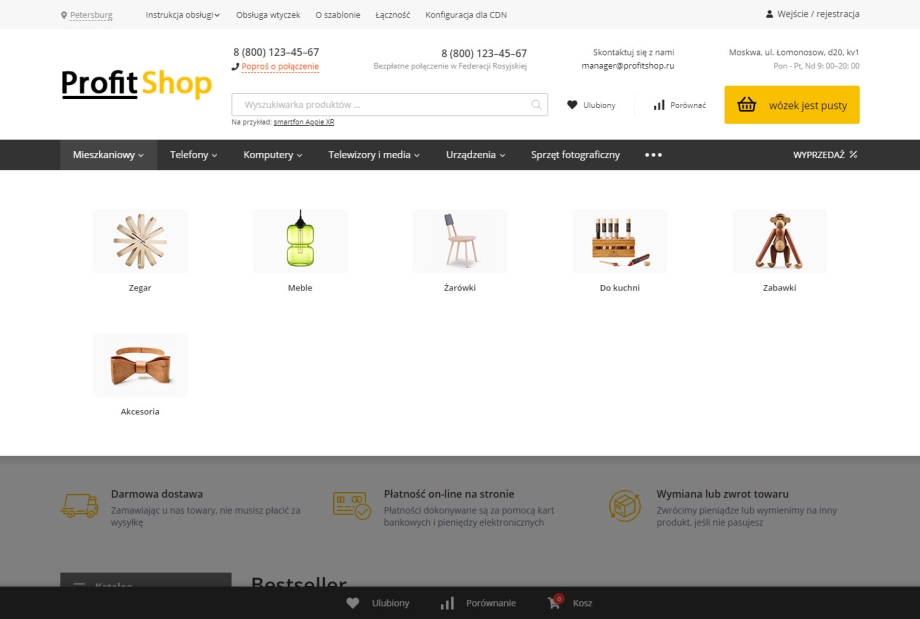
Task: Click bottom bar Ulubiony heart icon
Action: (x=353, y=603)
